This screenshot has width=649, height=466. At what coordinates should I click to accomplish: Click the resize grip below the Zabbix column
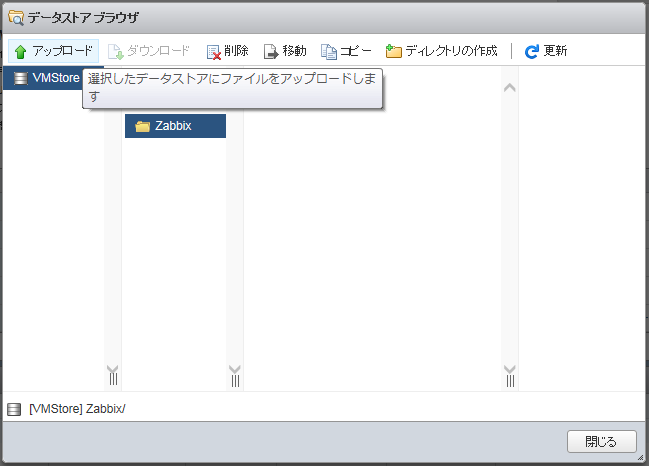pyautogui.click(x=235, y=379)
